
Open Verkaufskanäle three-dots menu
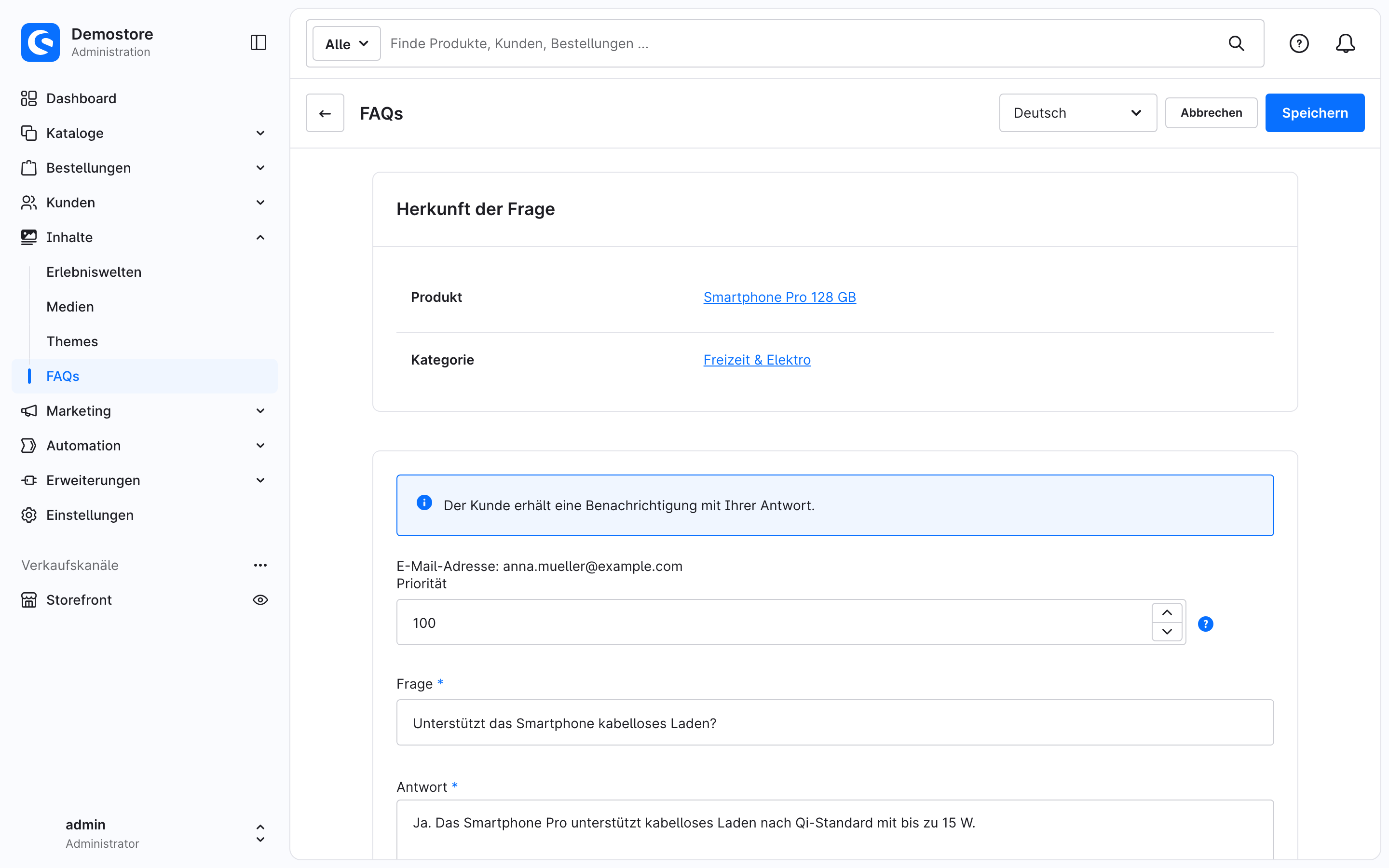click(260, 566)
